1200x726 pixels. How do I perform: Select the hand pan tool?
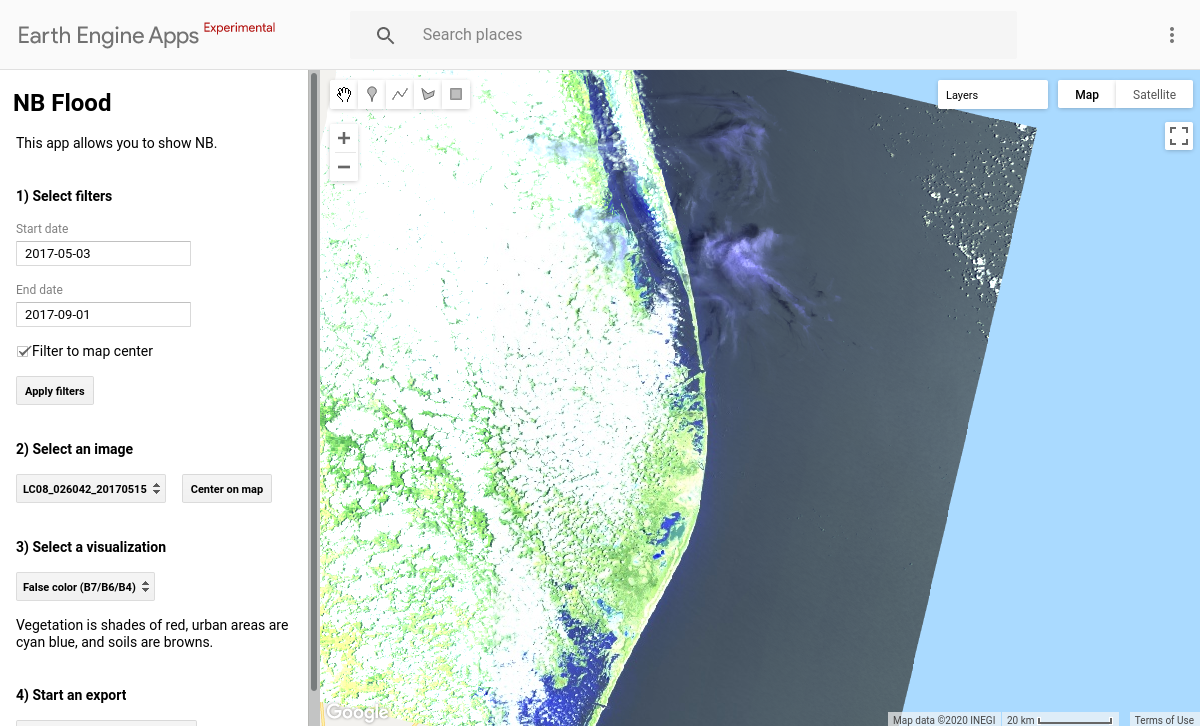click(x=344, y=93)
